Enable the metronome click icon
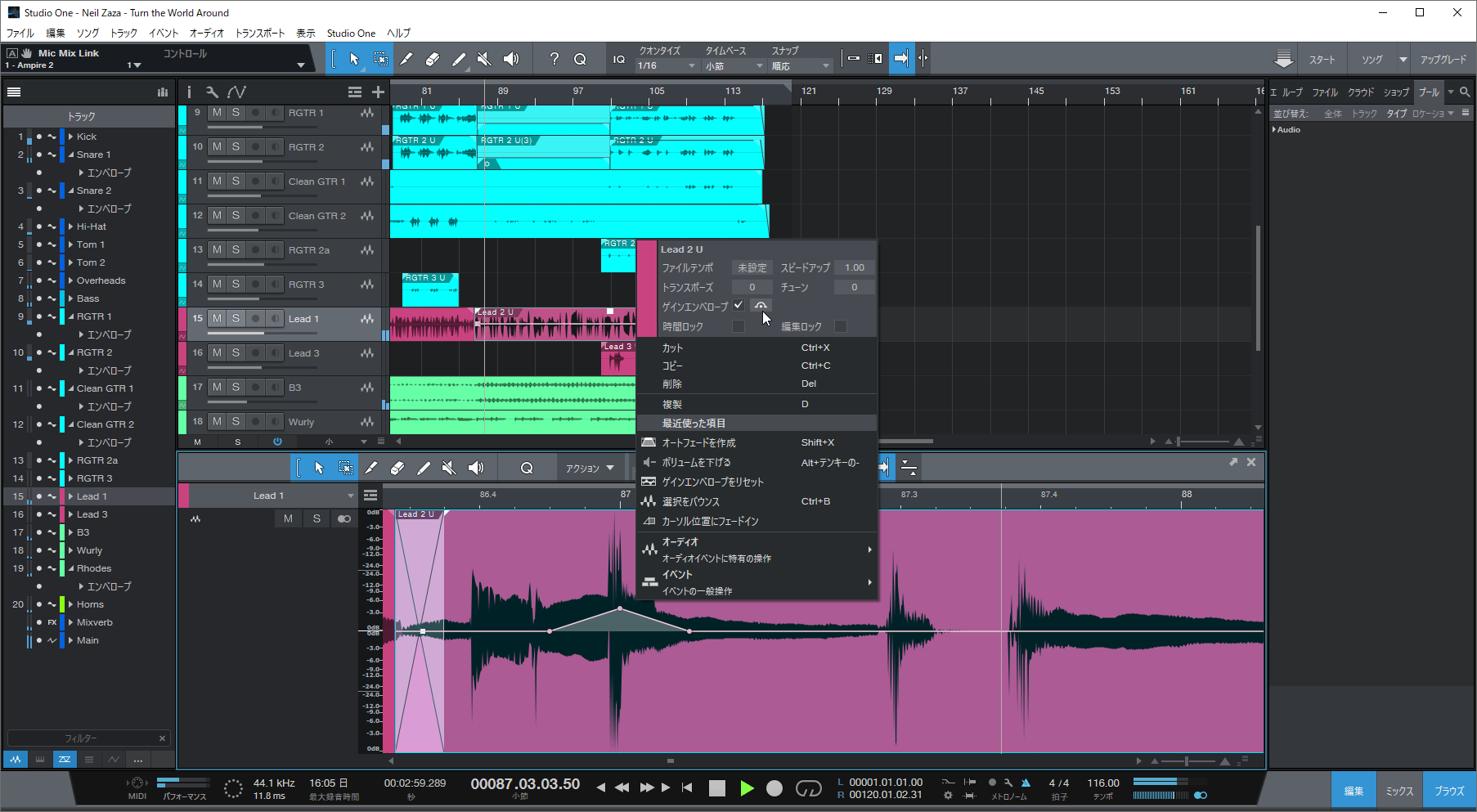Screen dimensions: 1477x812 coord(1026,783)
